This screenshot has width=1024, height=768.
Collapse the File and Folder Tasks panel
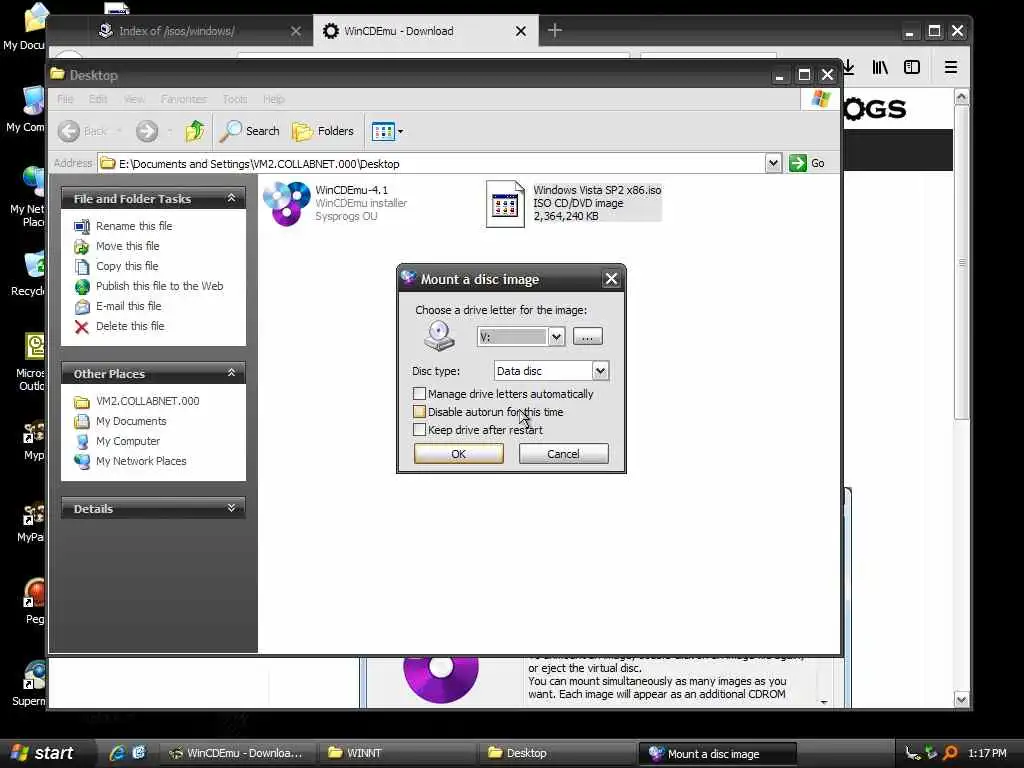[231, 198]
